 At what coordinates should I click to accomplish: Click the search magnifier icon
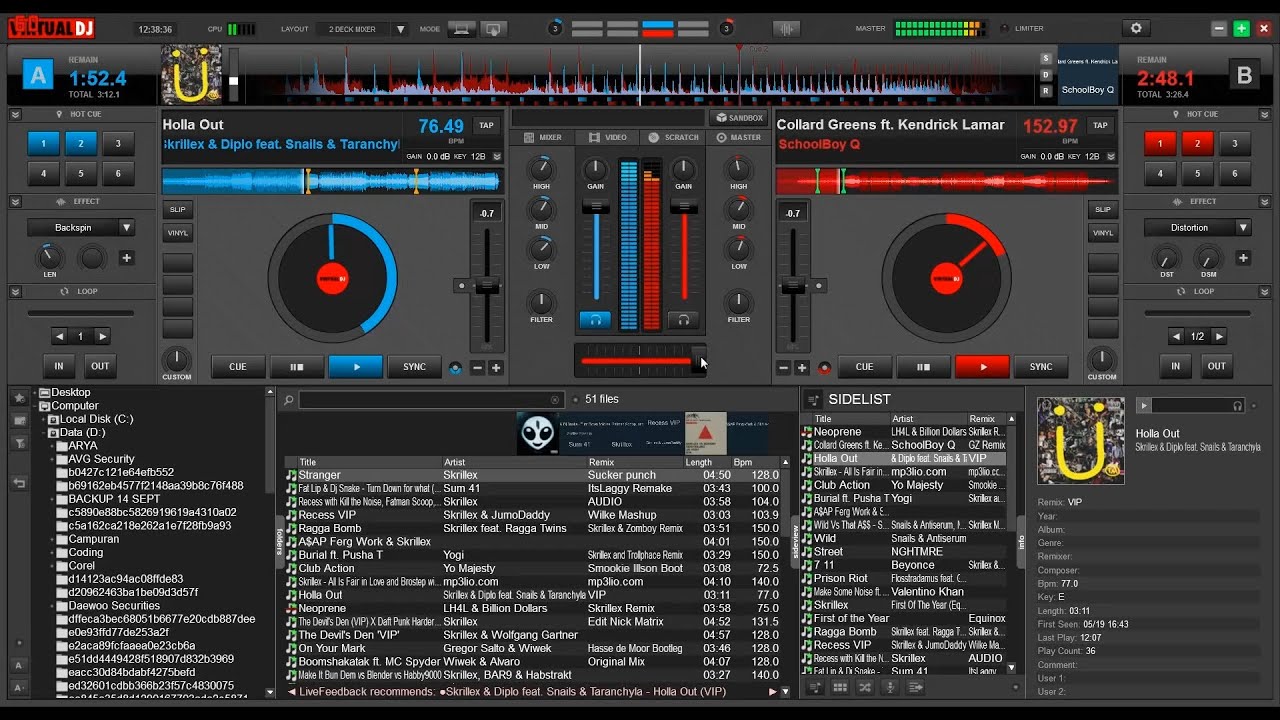(x=289, y=400)
